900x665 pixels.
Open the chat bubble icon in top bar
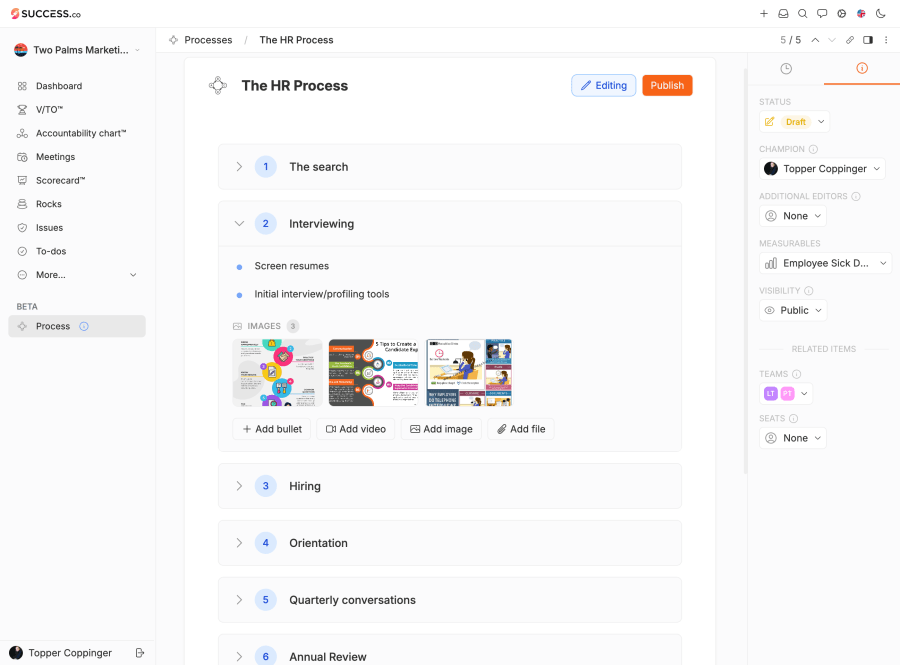click(x=822, y=14)
